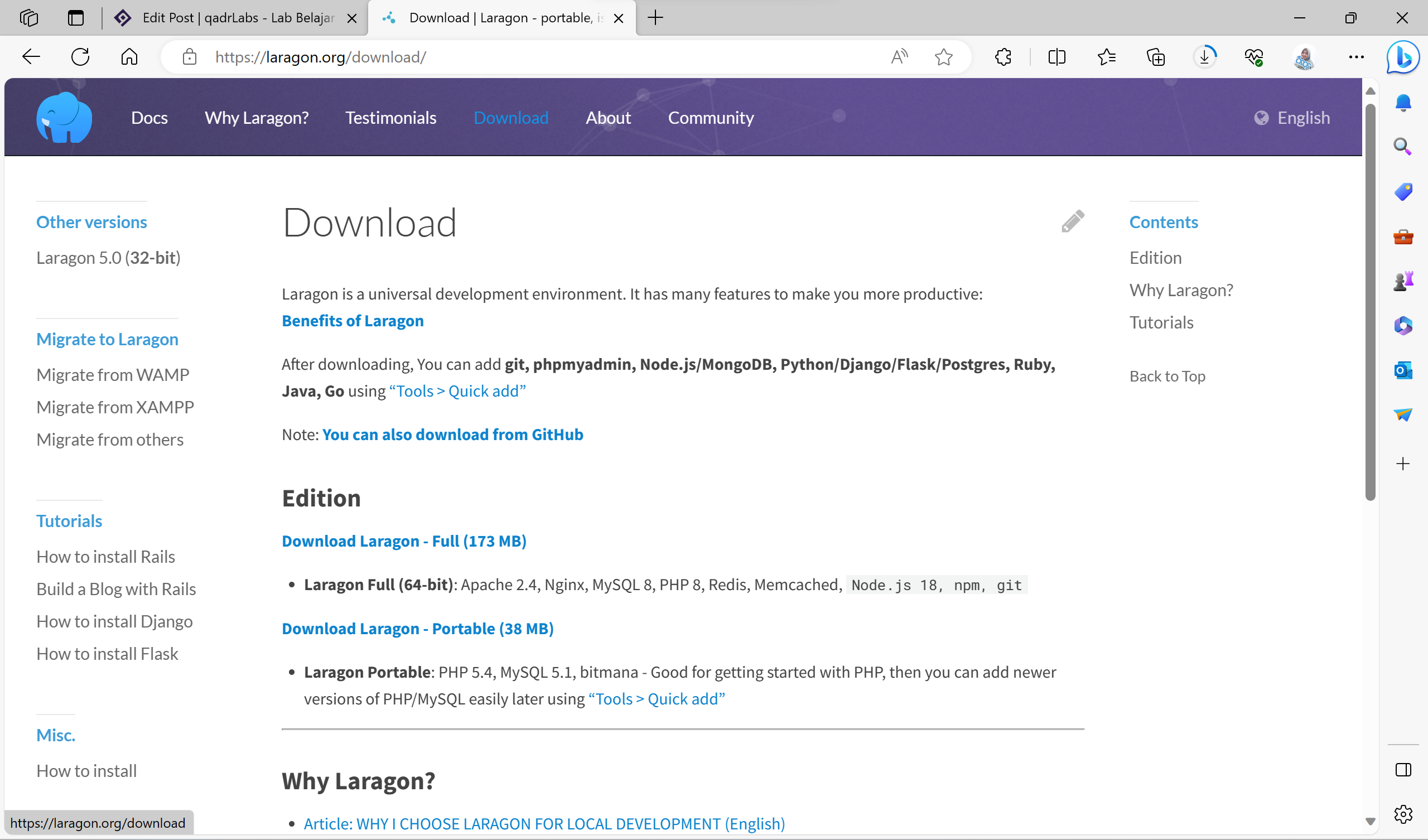The width and height of the screenshot is (1428, 840).
Task: Click Download Laragon - Full (173 MB)
Action: tap(404, 540)
